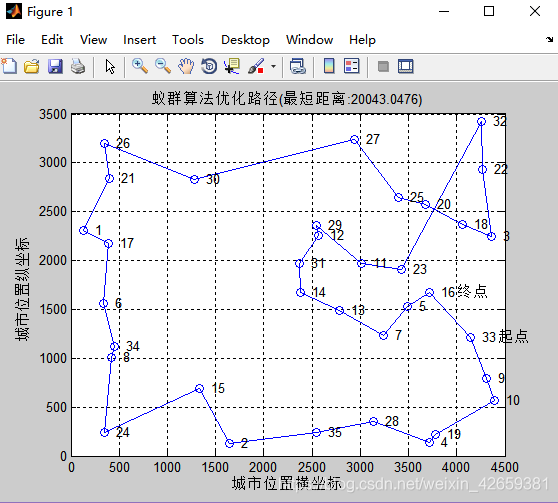The width and height of the screenshot is (558, 503).
Task: Click city node labeled 28
Action: (373, 421)
